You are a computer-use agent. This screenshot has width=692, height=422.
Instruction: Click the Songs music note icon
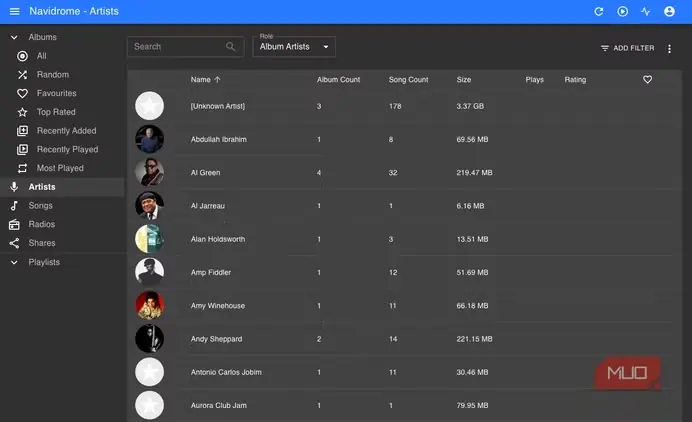(14, 206)
